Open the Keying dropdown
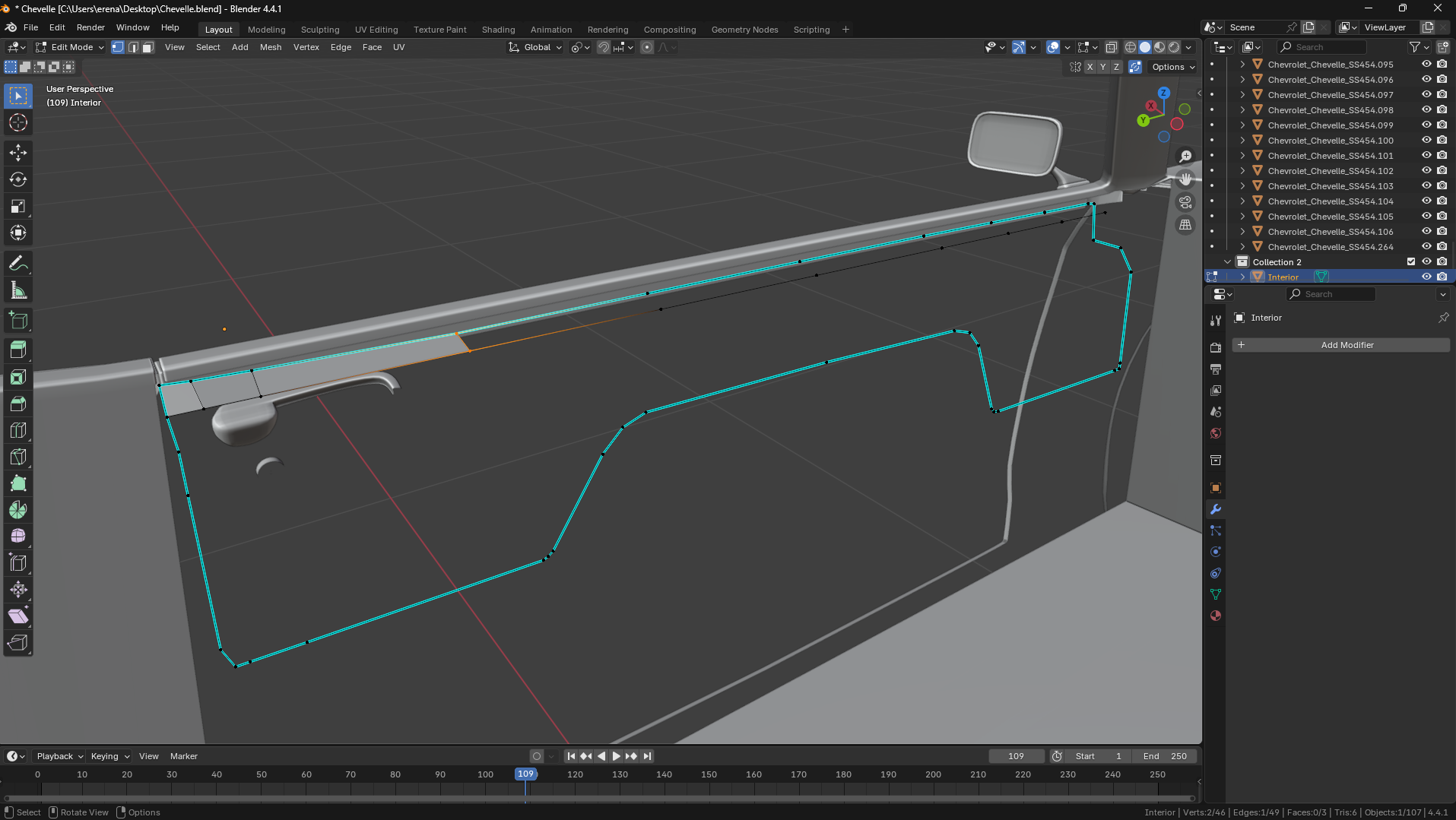The image size is (1456, 820). pyautogui.click(x=110, y=756)
